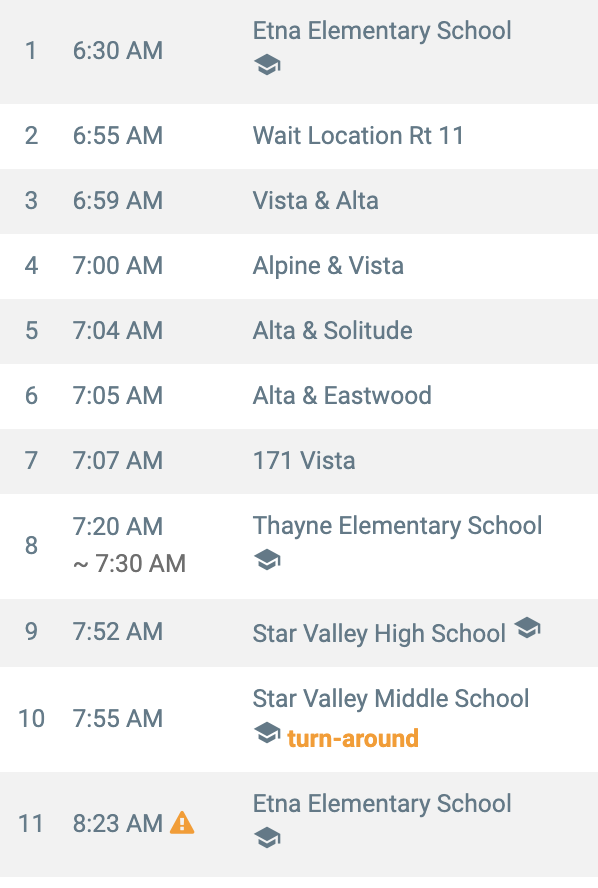
Task: Click the school icon next to the turn-around label
Action: (x=267, y=733)
